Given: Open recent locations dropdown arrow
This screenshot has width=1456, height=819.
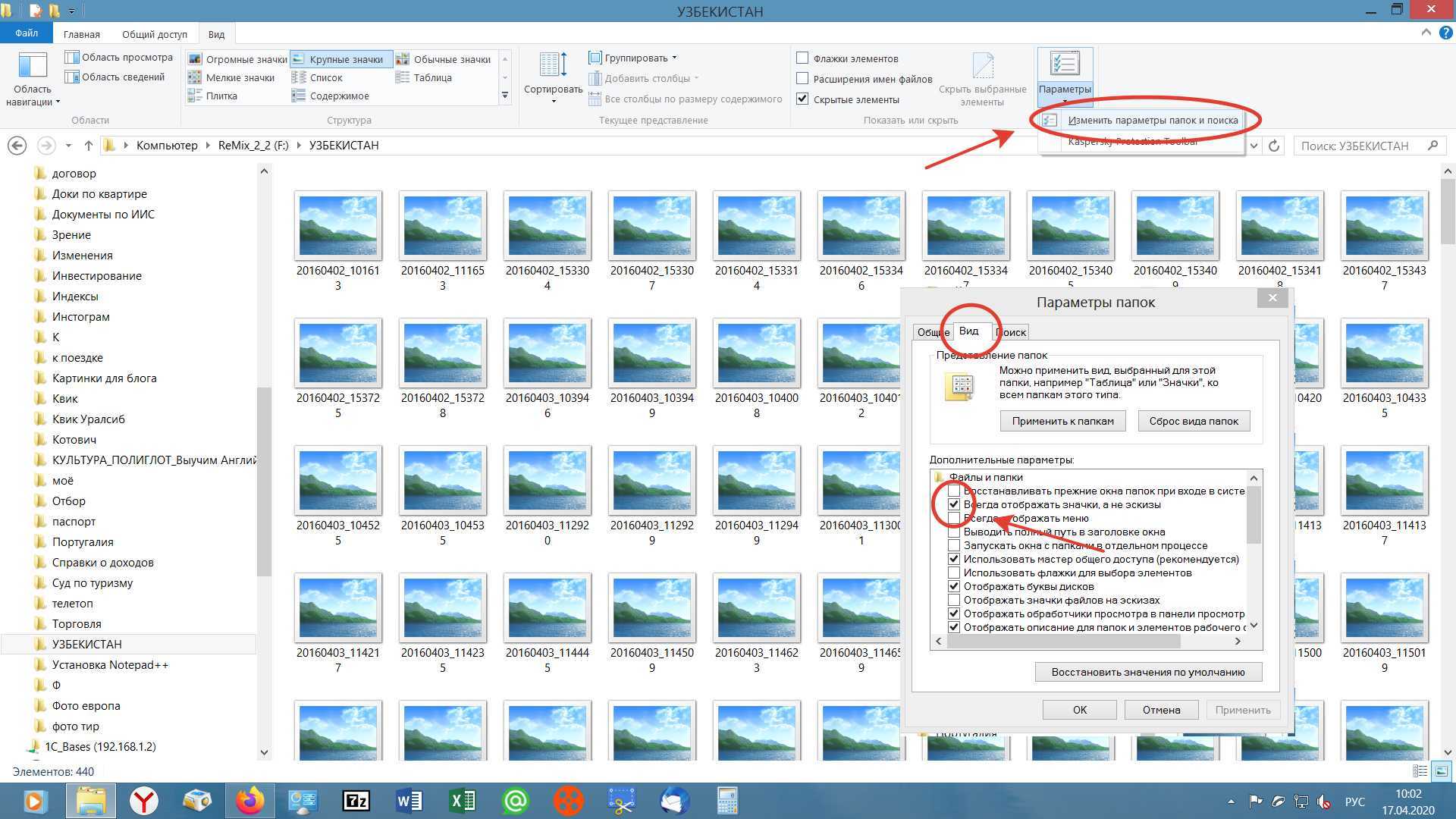Looking at the screenshot, I should (68, 146).
